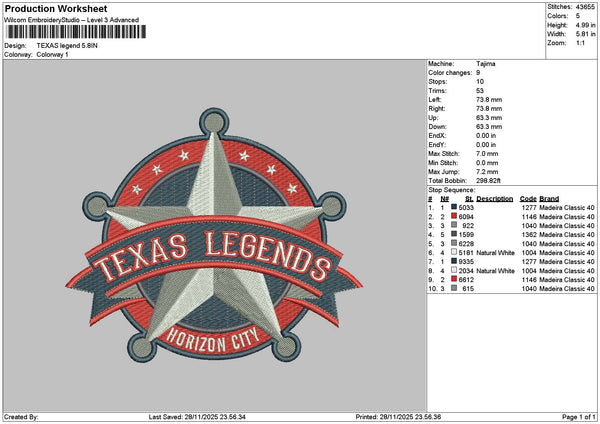Click the Colors count value 5
Viewport: 600px width, 424px height.
577,16
